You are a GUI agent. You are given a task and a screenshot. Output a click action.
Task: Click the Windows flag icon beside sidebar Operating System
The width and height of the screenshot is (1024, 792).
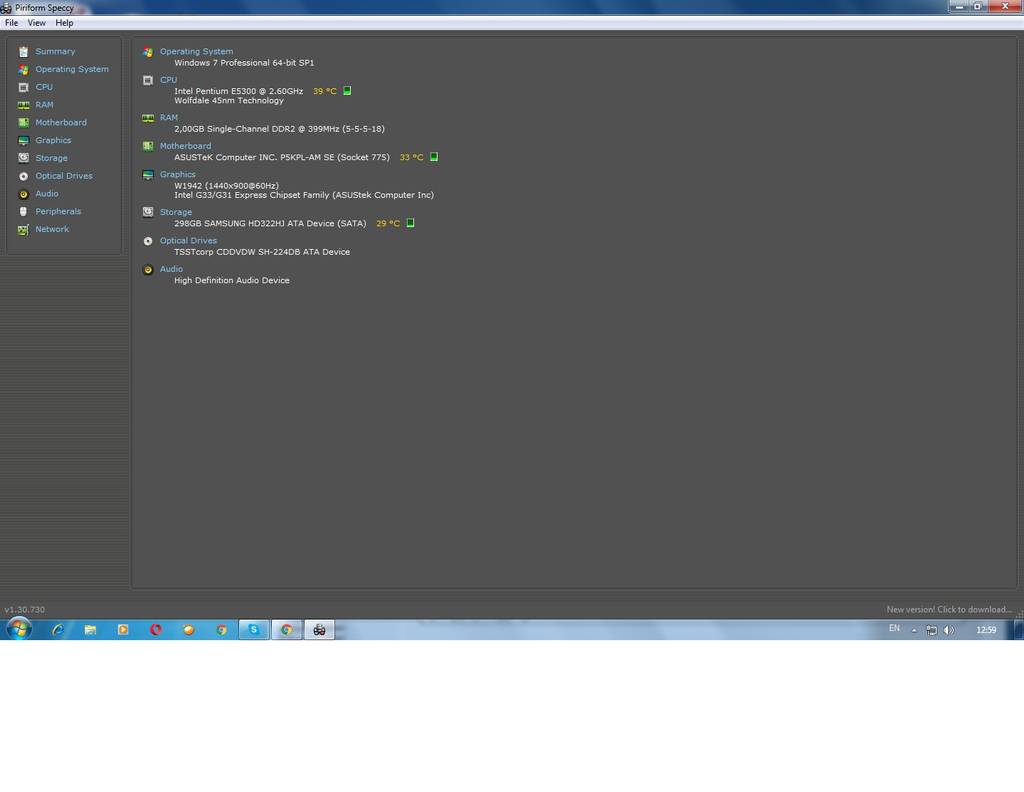(x=24, y=69)
